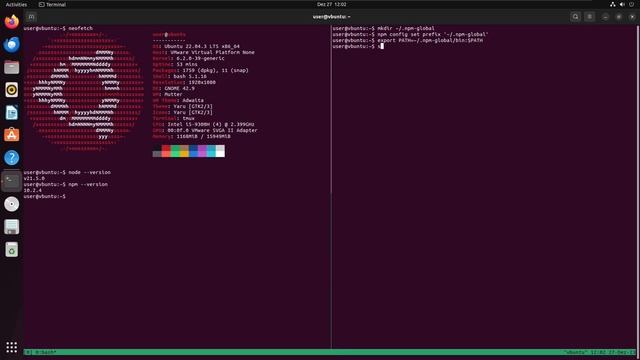This screenshot has width=640, height=360.
Task: Open the Terminal app menu in top bar
Action: point(52,4)
